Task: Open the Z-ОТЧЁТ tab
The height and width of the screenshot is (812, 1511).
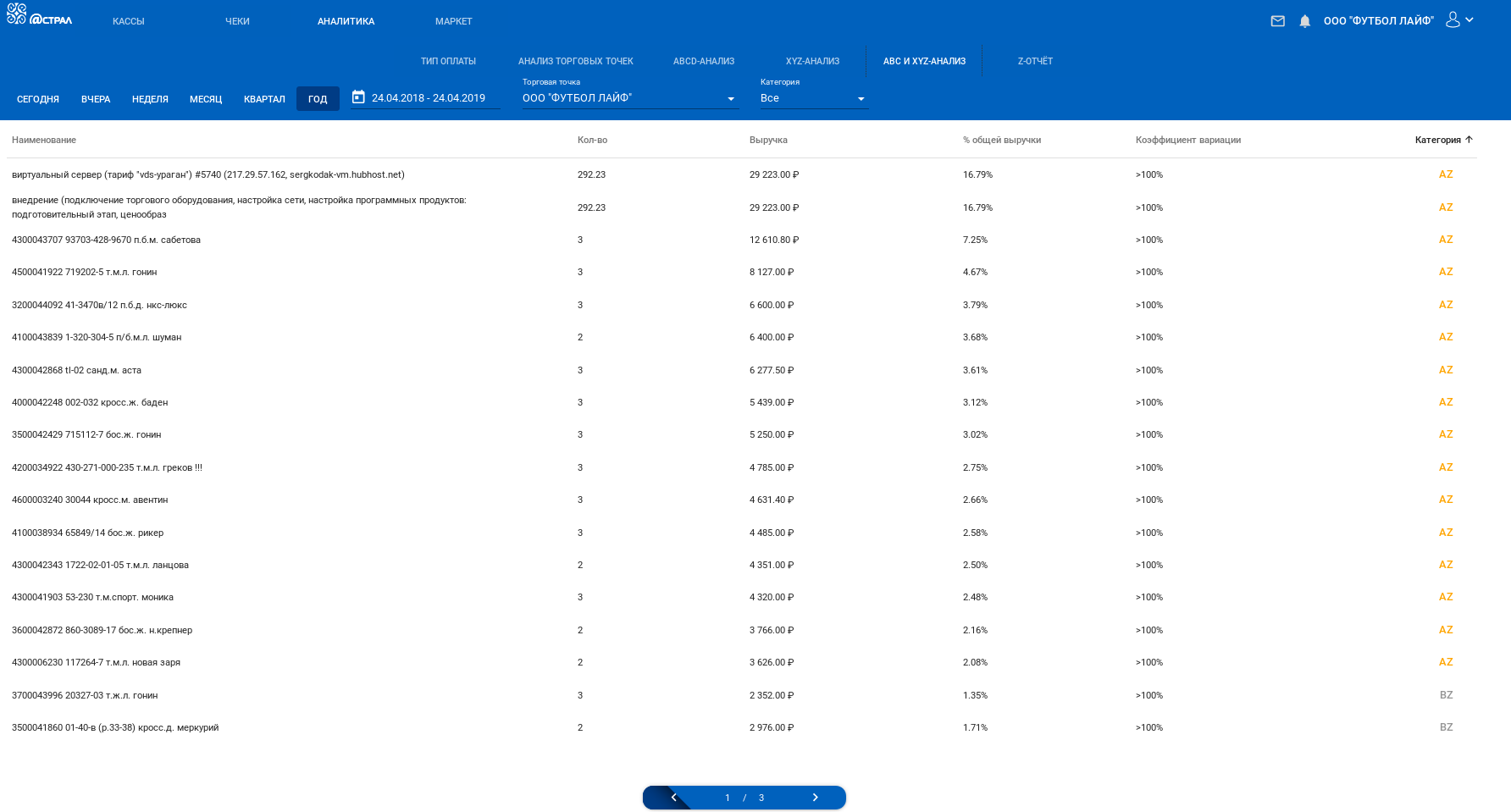Action: coord(1035,61)
